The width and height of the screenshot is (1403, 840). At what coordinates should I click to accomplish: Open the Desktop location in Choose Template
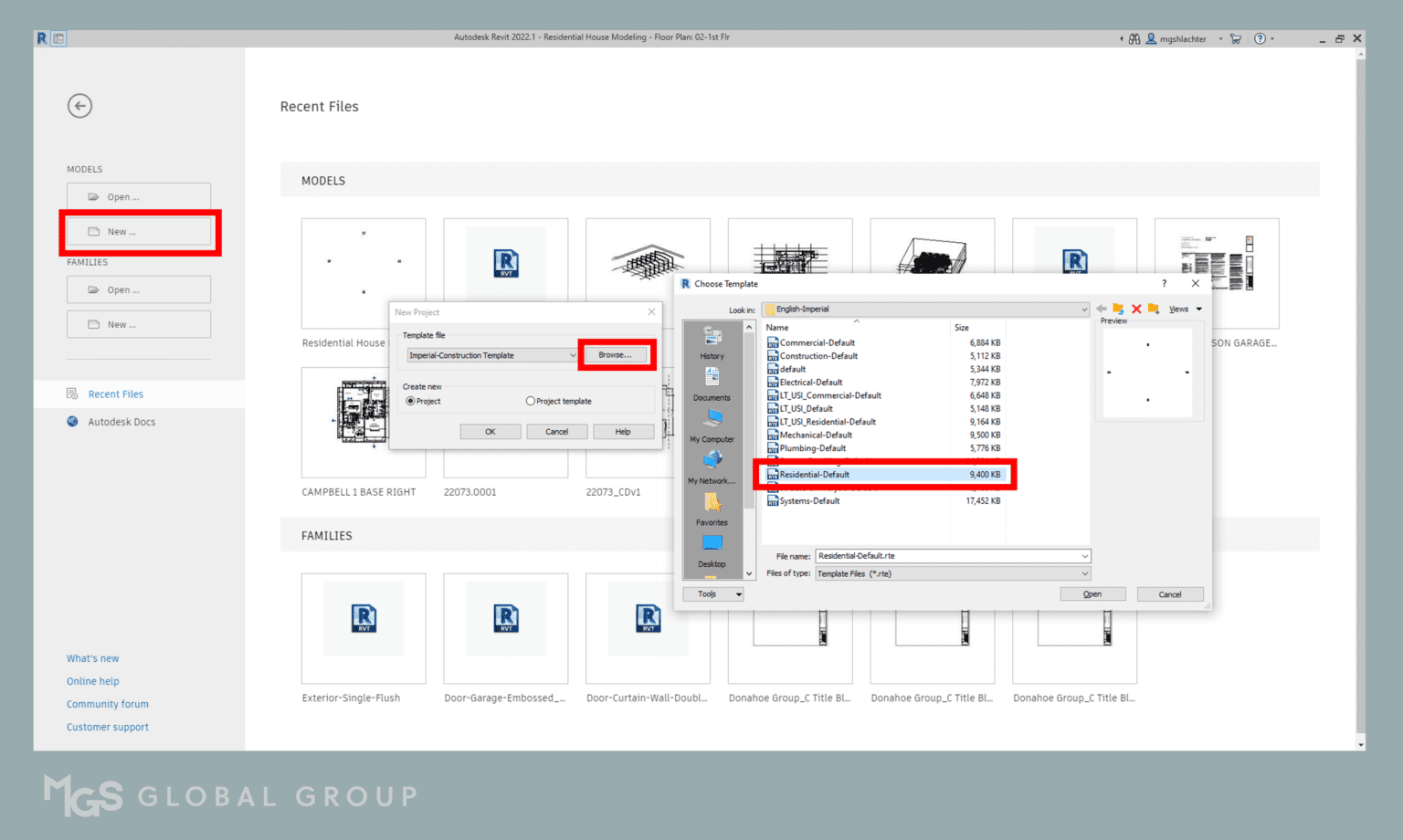point(712,548)
